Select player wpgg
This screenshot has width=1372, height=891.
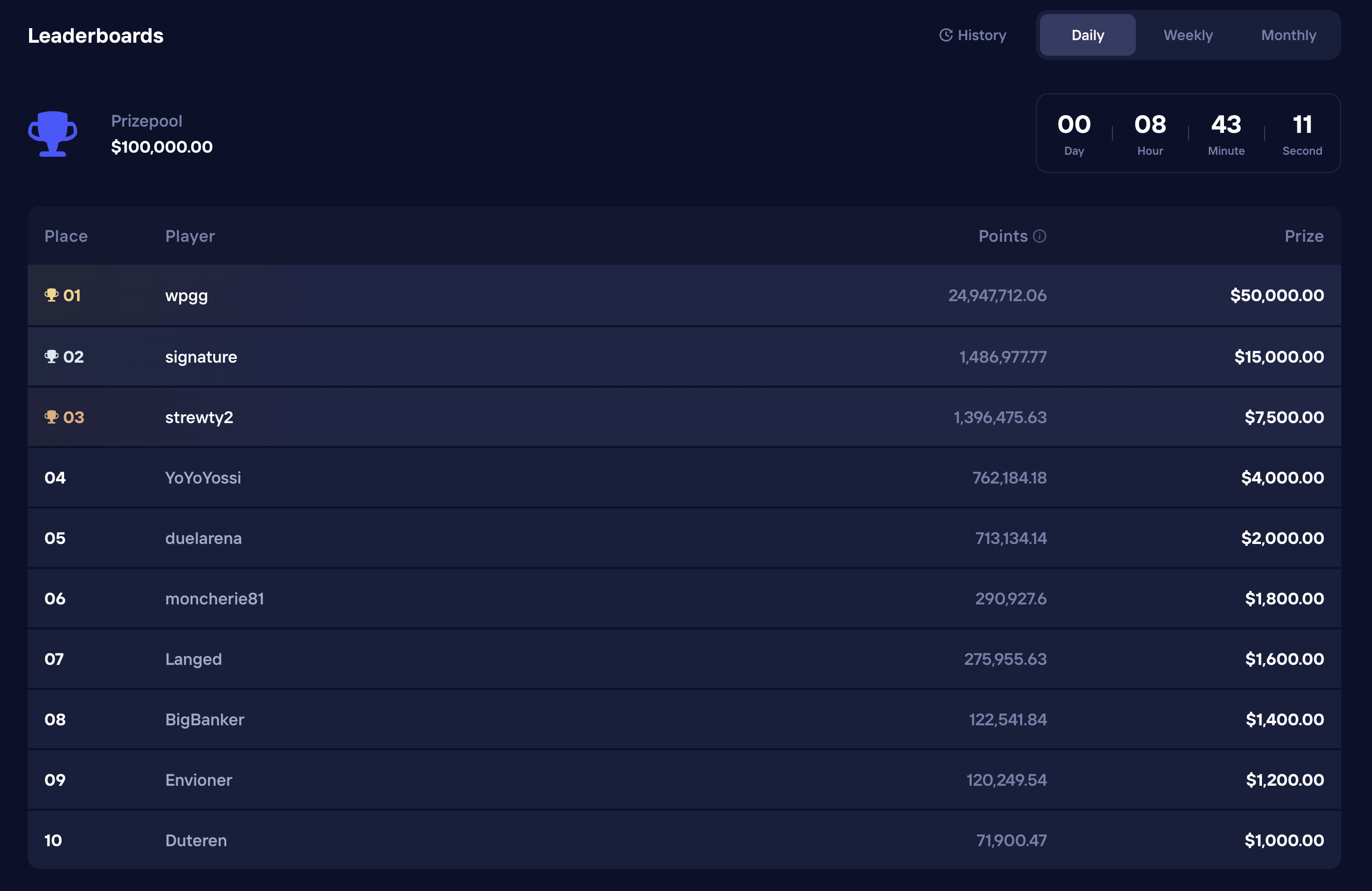click(x=186, y=296)
